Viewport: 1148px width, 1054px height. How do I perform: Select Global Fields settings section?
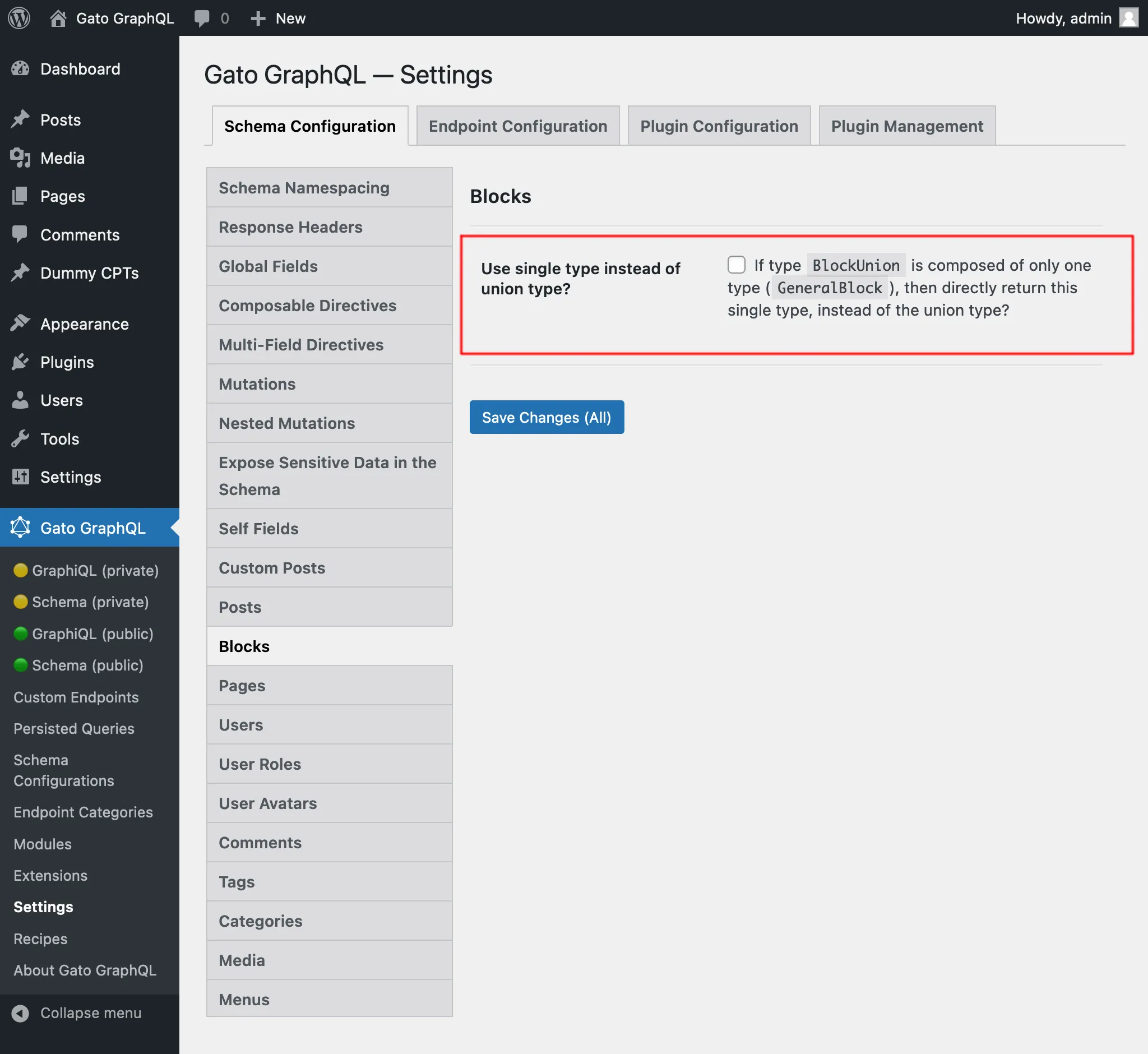click(x=330, y=266)
